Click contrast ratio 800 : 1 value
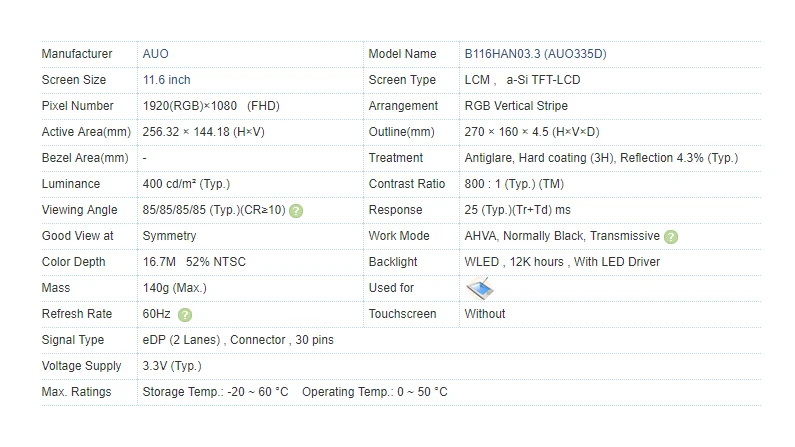Image resolution: width=795 pixels, height=447 pixels. tap(514, 184)
